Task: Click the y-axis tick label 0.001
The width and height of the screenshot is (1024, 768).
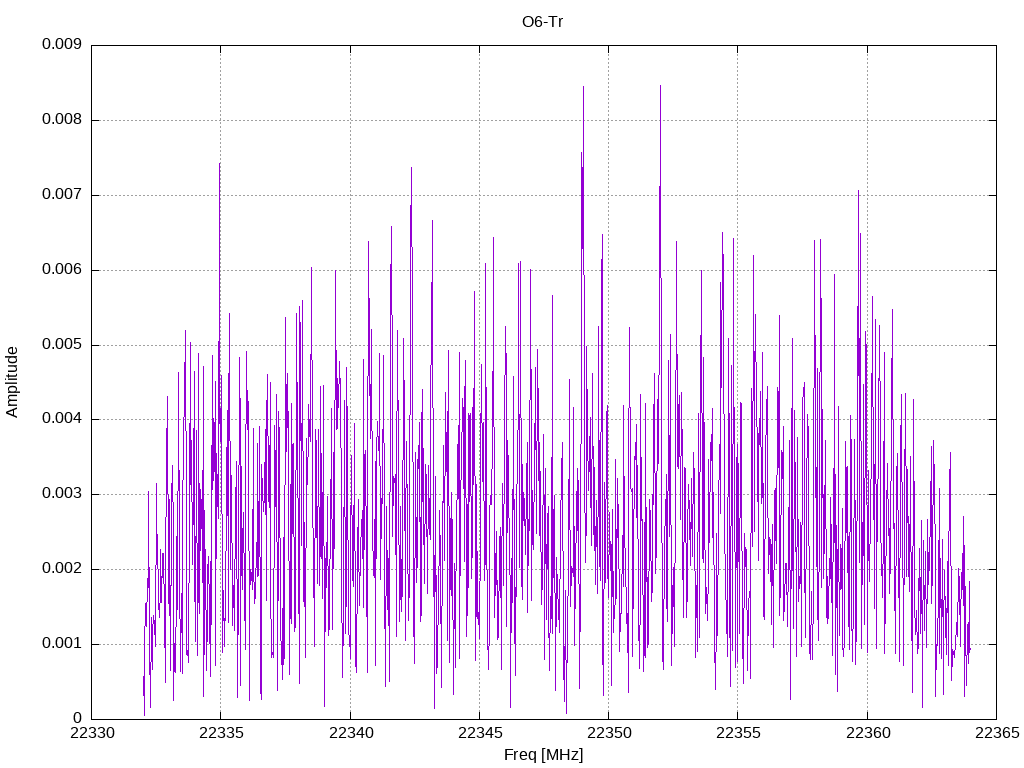Action: click(x=62, y=643)
